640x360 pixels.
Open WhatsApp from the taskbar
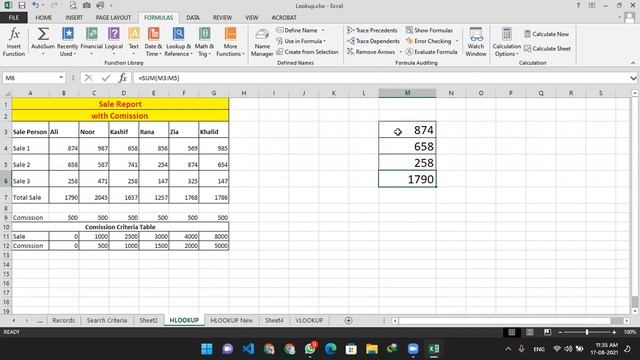[x=310, y=349]
